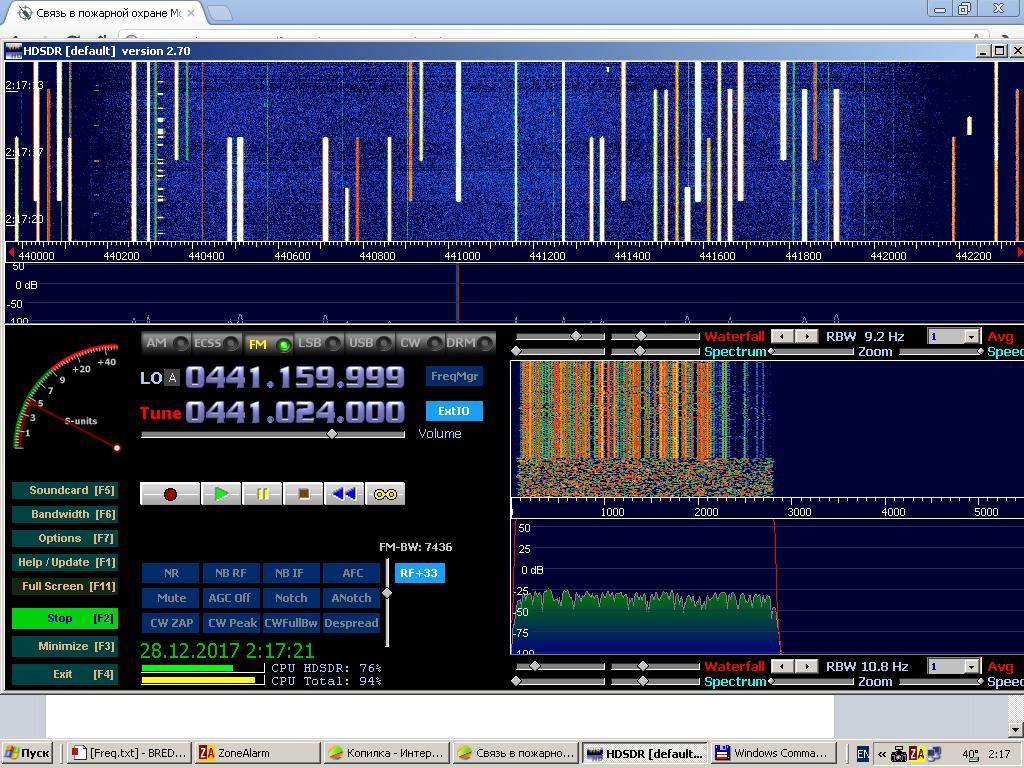Toggle CW ZAP
The image size is (1024, 768).
tap(171, 622)
